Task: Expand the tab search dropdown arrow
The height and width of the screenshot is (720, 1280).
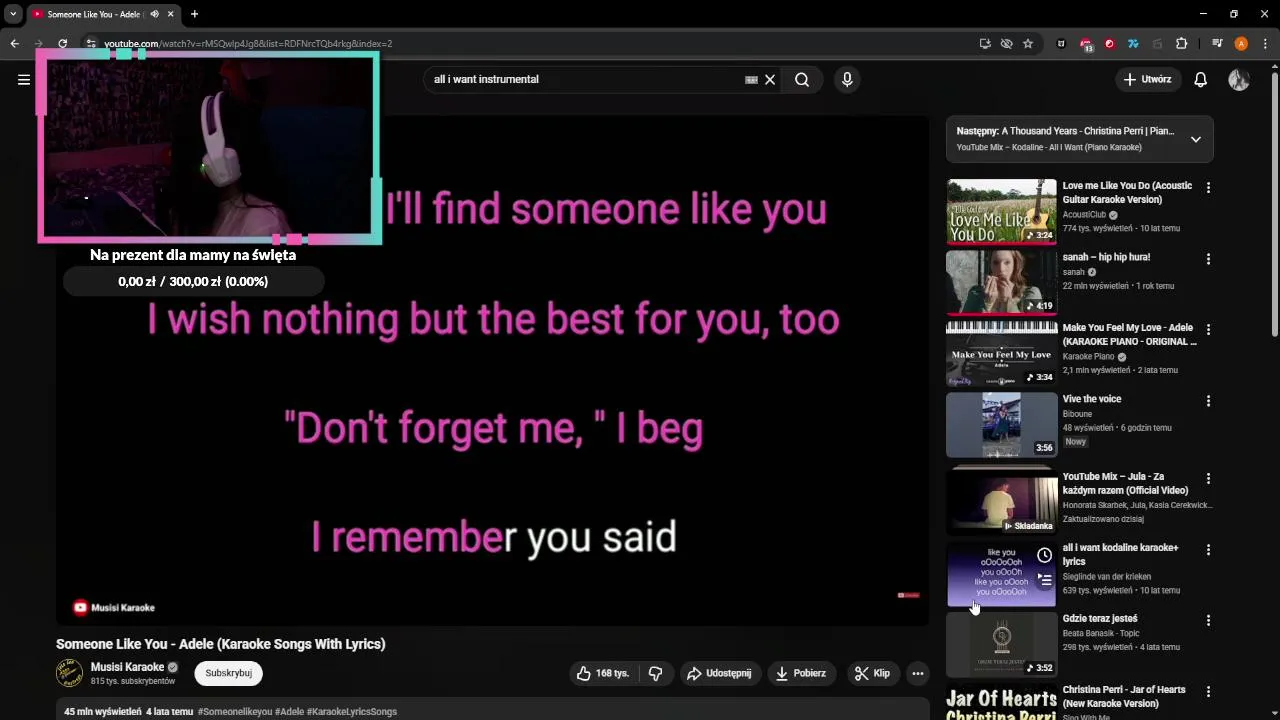Action: coord(13,14)
